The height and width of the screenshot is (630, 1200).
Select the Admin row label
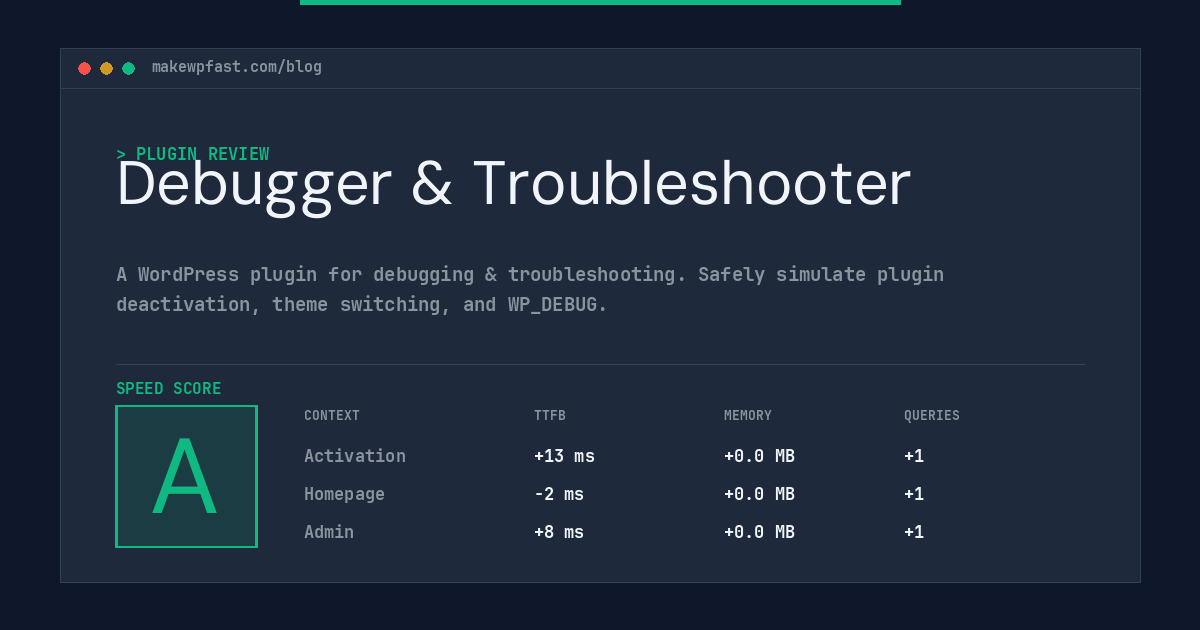329,532
